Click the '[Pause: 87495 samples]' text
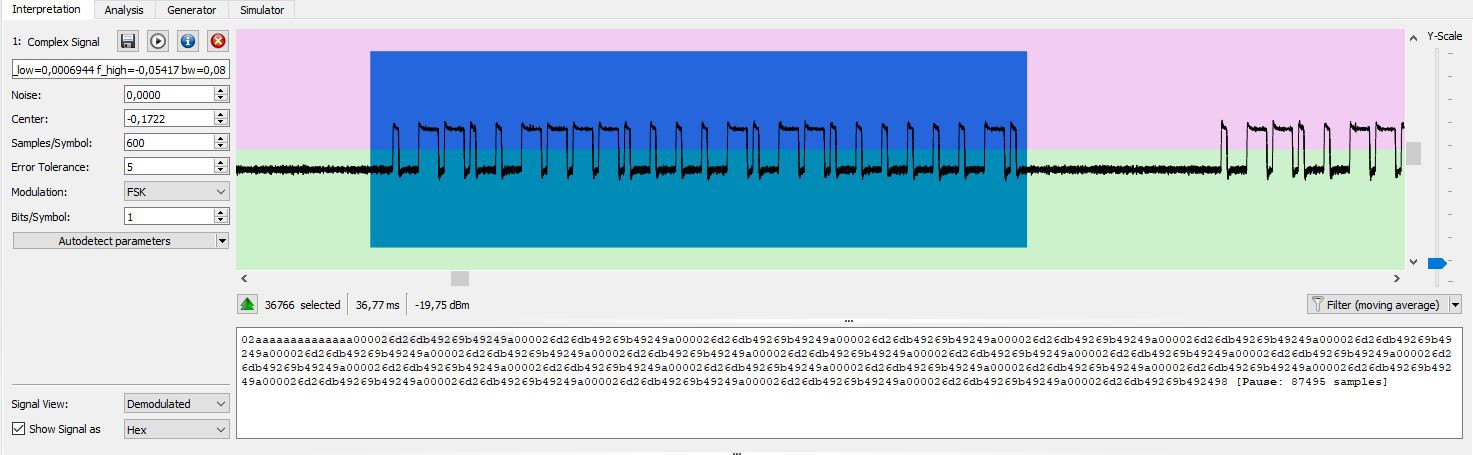This screenshot has width=1473, height=455. pos(1311,382)
